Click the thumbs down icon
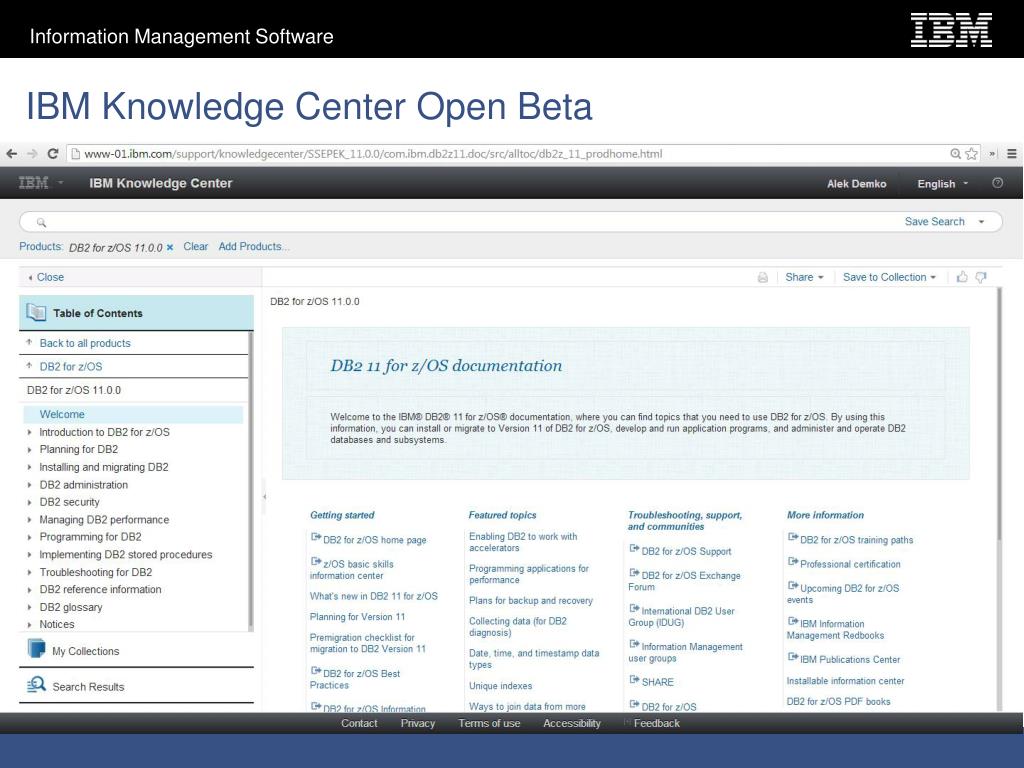The height and width of the screenshot is (768, 1024). [981, 278]
